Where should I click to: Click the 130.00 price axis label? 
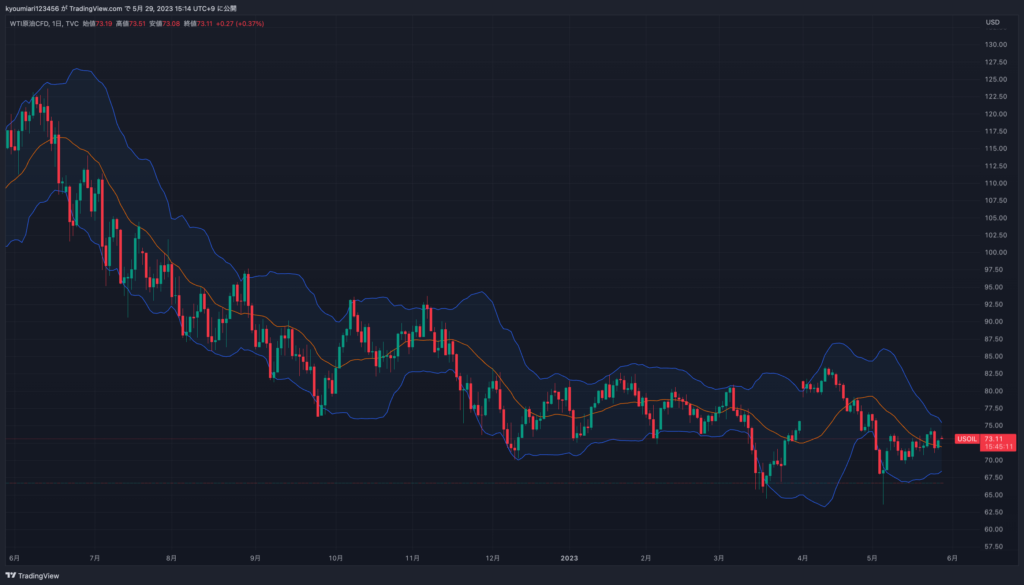[995, 44]
